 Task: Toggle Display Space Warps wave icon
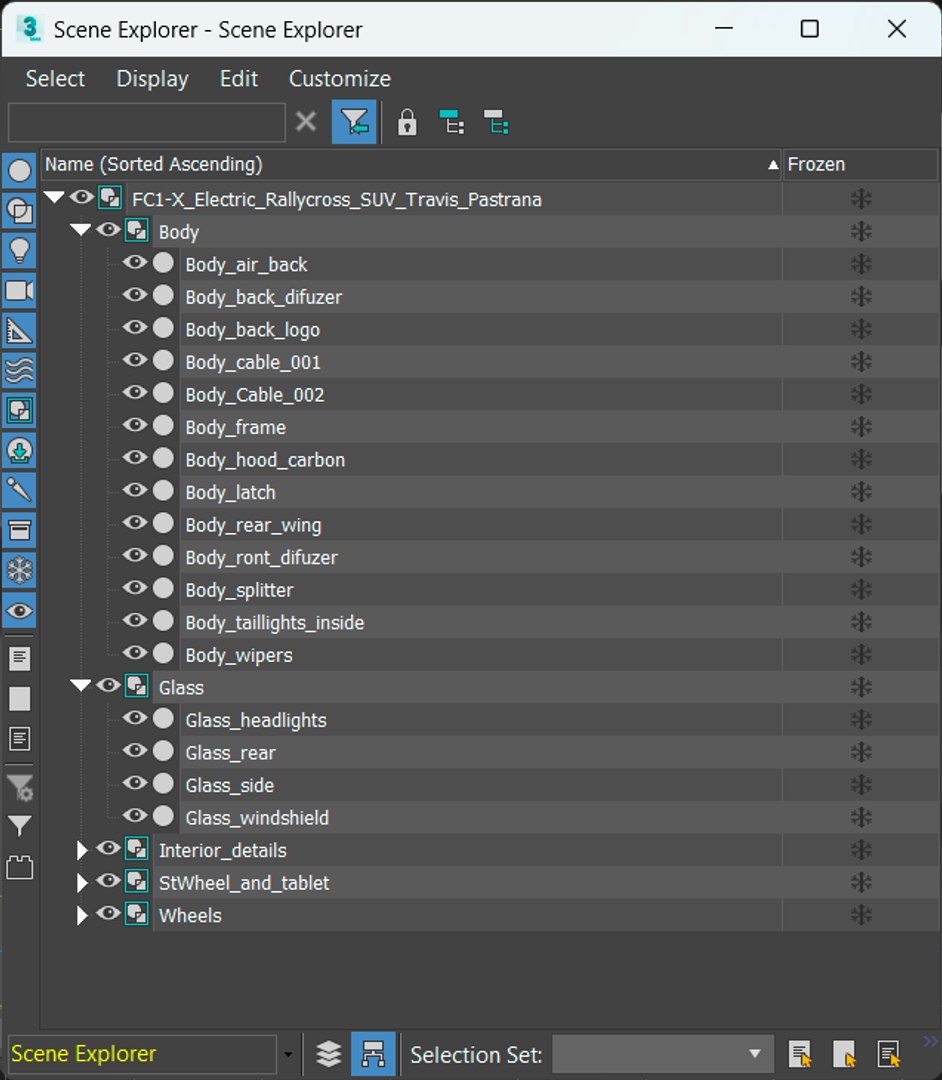(x=19, y=371)
